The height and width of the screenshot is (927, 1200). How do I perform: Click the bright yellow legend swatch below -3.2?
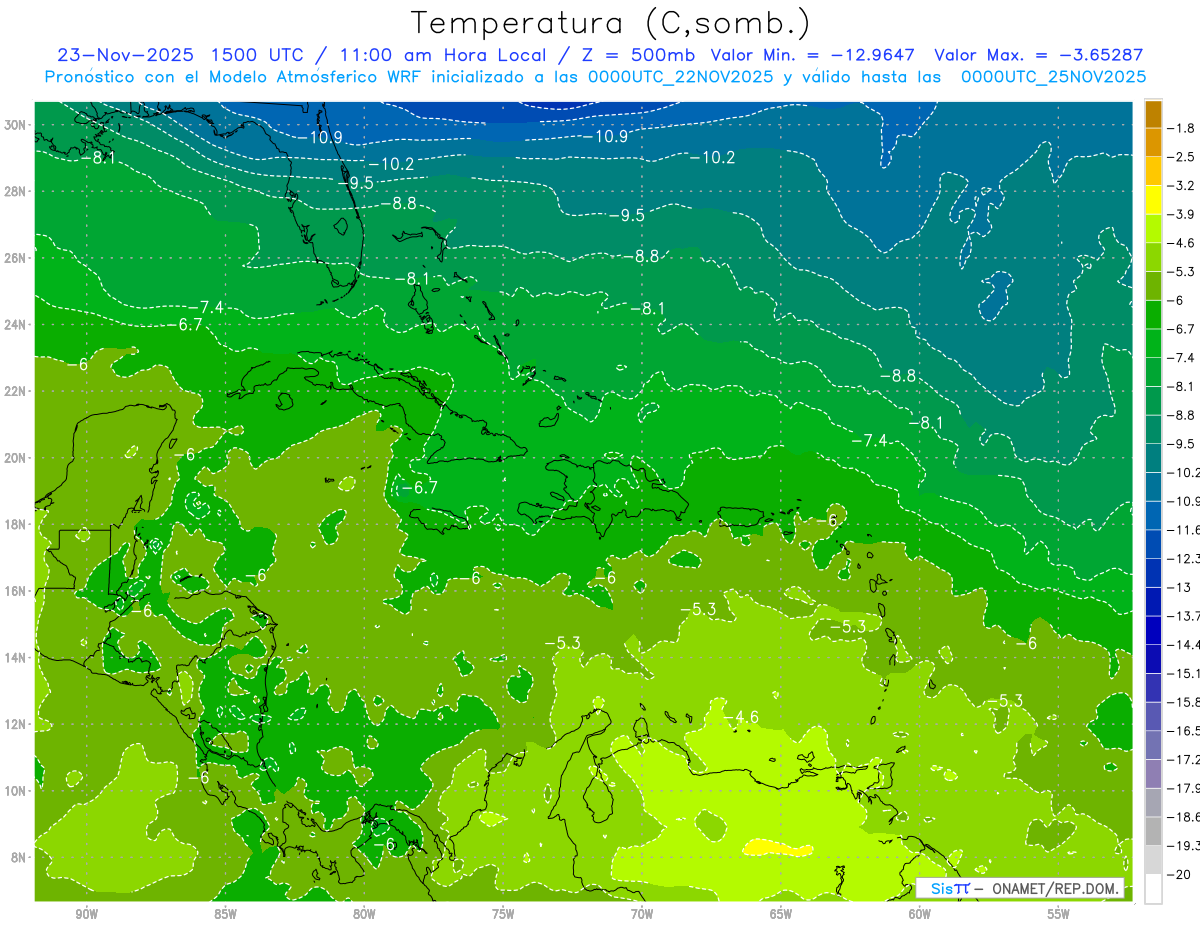coord(1153,200)
